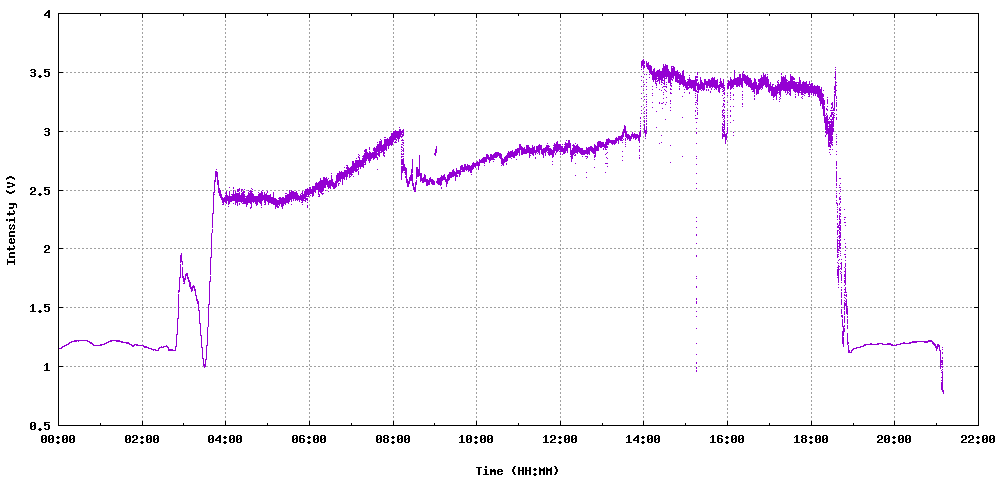This screenshot has height=480, width=1000.
Task: Click the Intensity (V) axis title
Action: pos(11,220)
